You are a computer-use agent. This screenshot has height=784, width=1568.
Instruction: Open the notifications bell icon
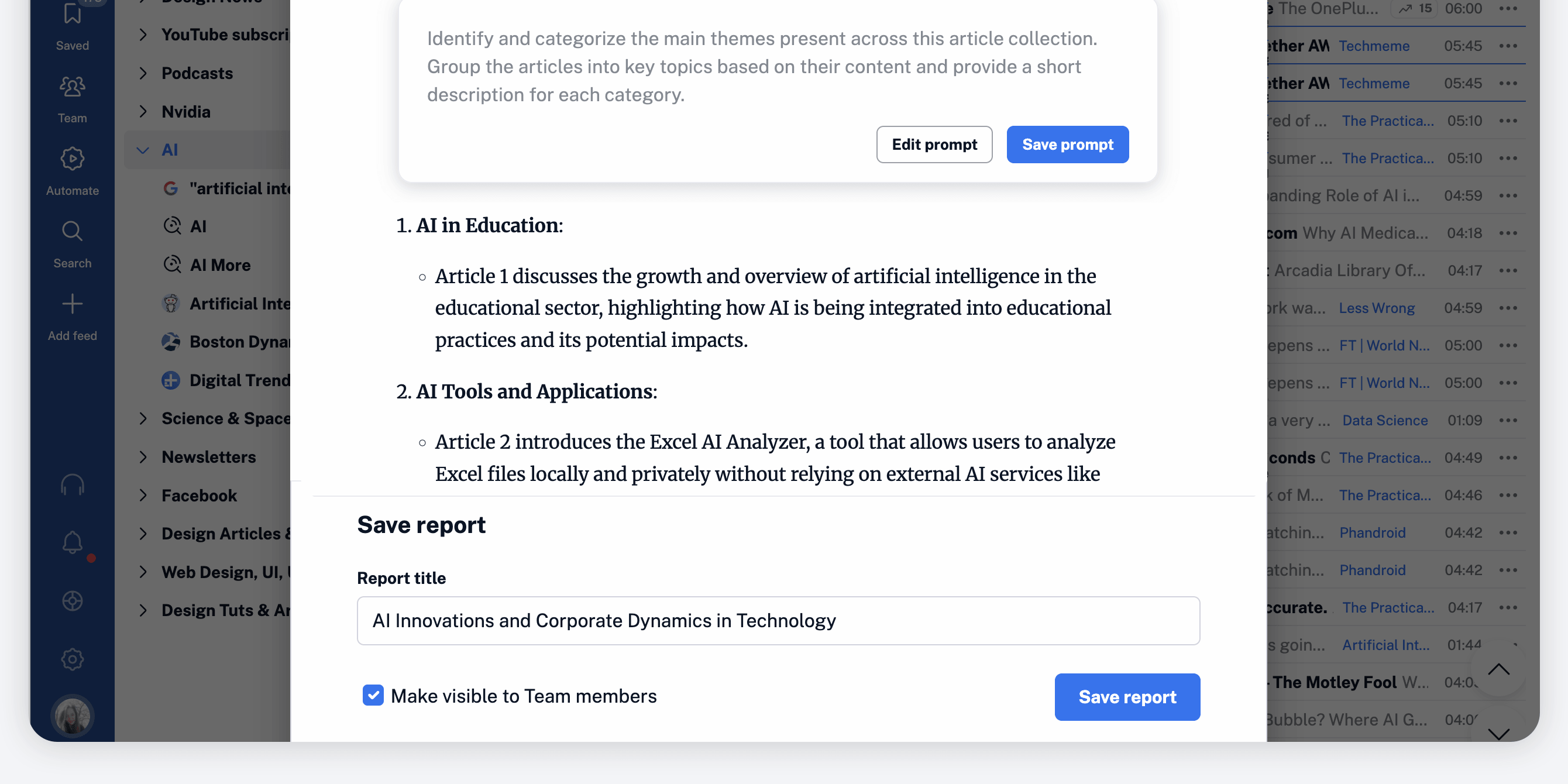pos(72,542)
